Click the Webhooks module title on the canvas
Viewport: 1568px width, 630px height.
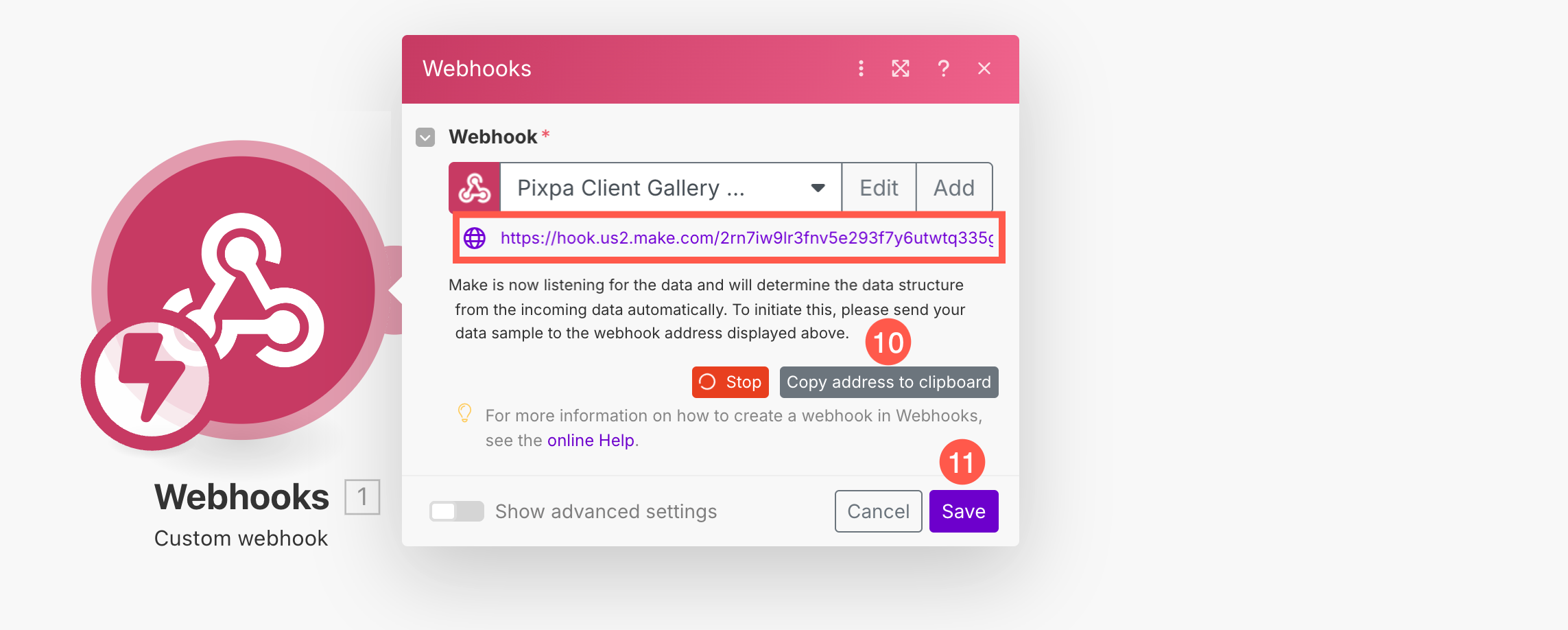pos(241,497)
